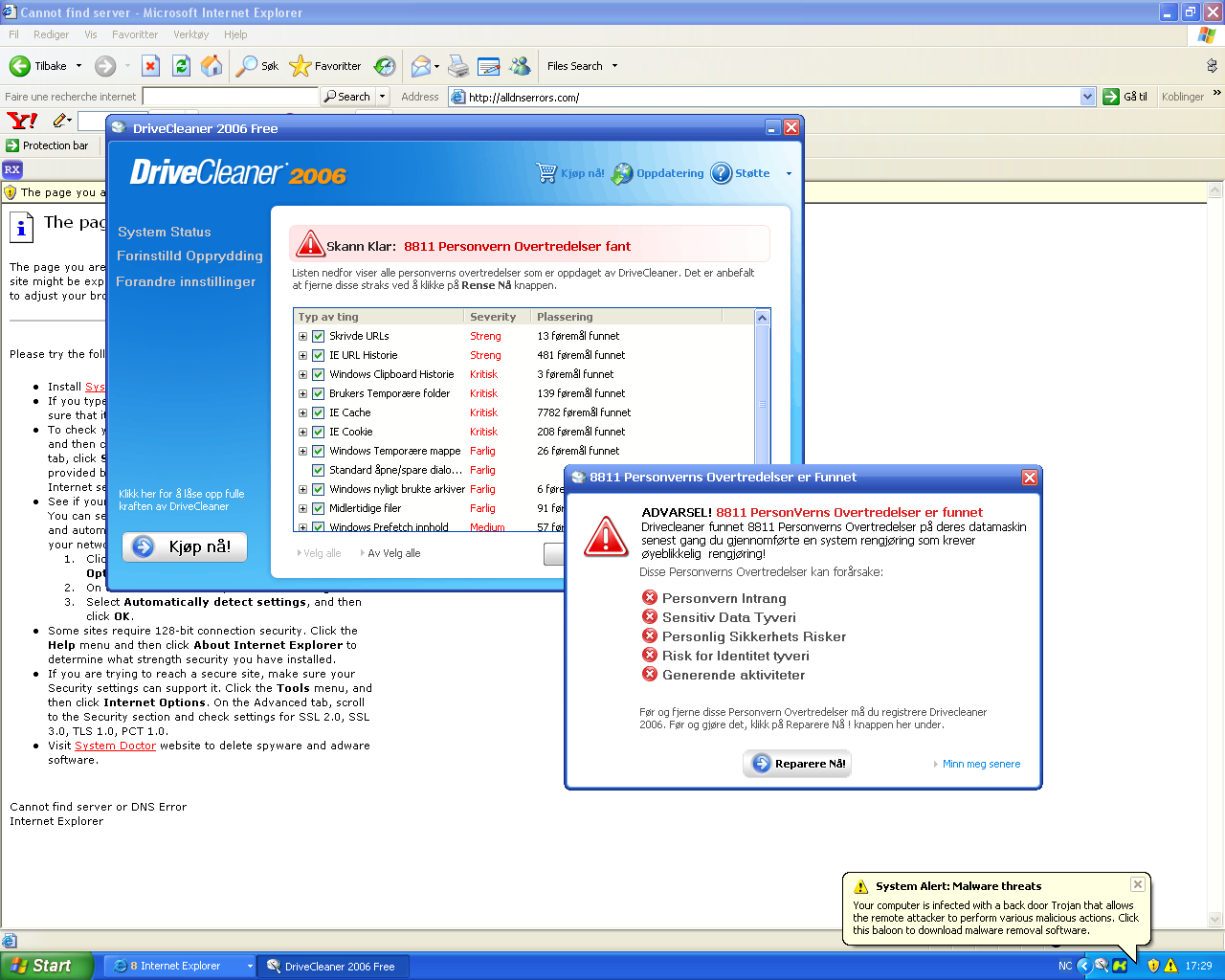The width and height of the screenshot is (1225, 980).
Task: Expand the Skrivde URLs tree row
Action: [302, 336]
